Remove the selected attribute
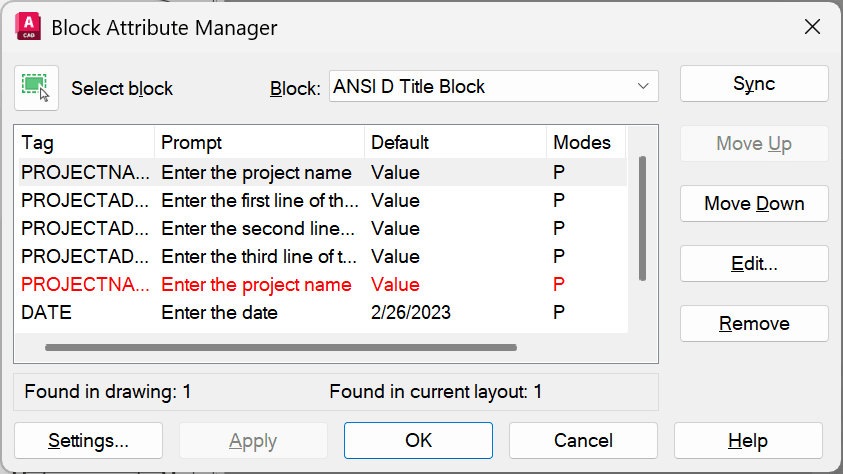 click(754, 324)
